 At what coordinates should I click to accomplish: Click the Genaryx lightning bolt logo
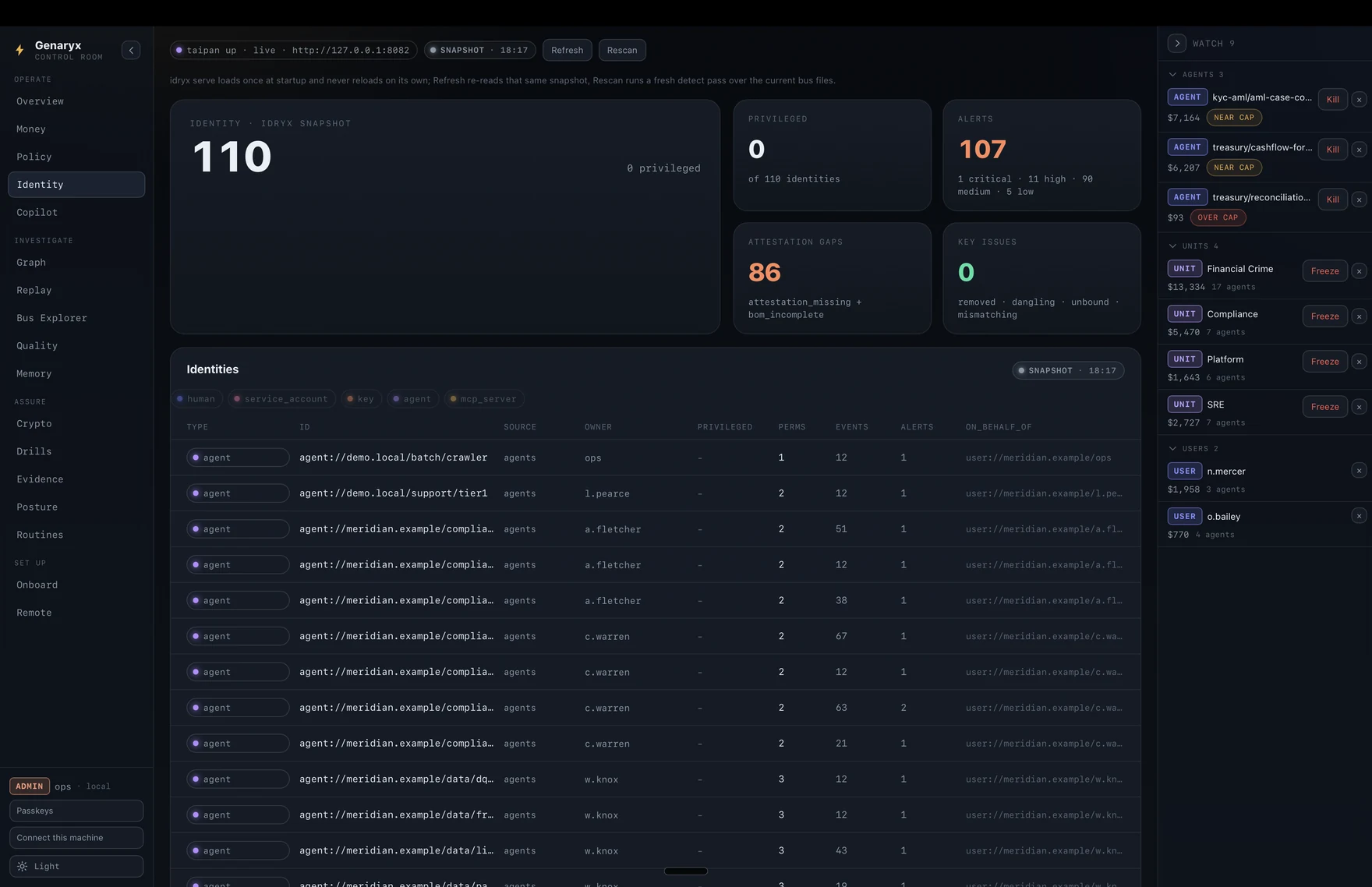pyautogui.click(x=19, y=51)
